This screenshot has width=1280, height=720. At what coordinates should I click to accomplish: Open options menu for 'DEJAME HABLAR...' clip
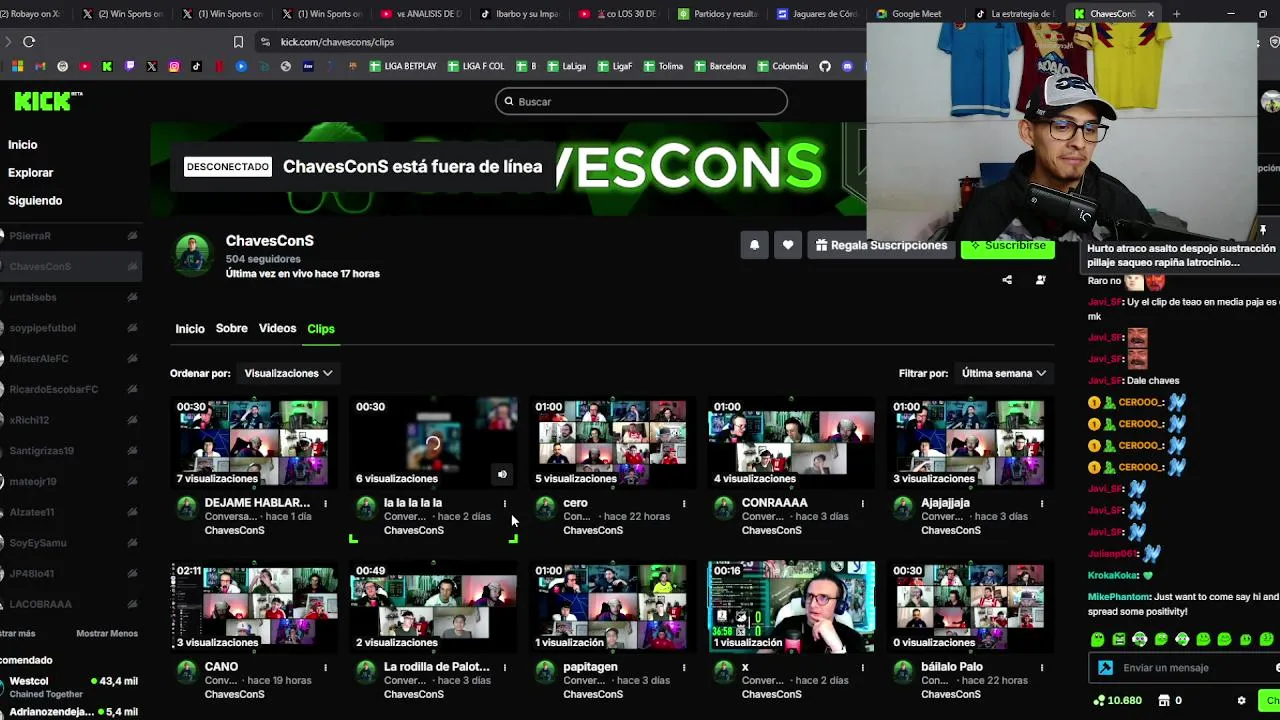(x=325, y=503)
